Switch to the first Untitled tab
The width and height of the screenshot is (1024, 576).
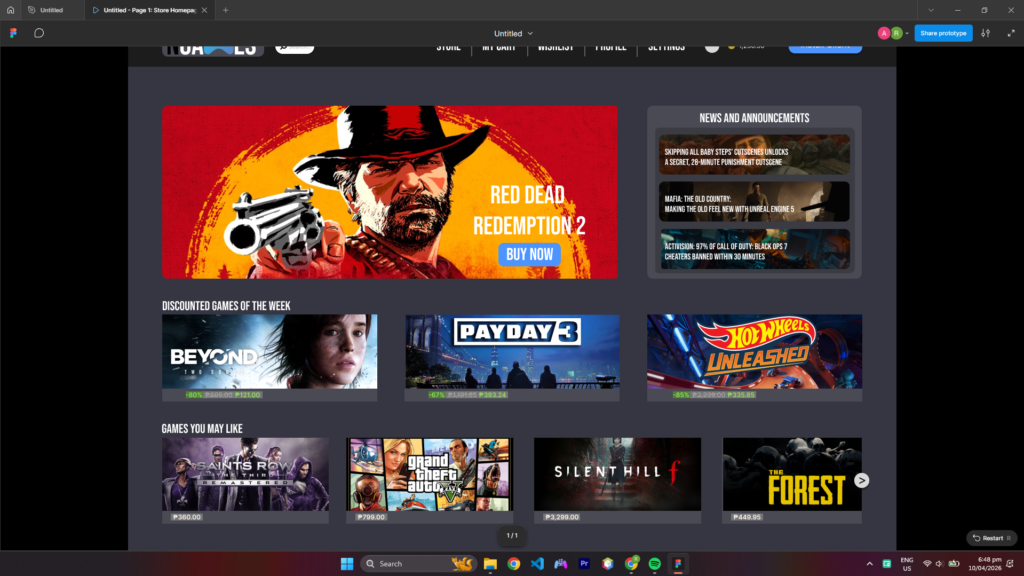(50, 10)
